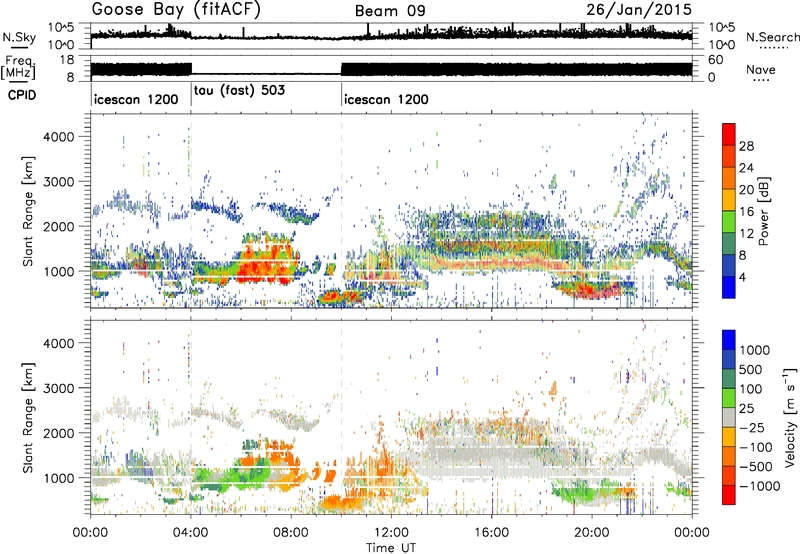Screen dimensions: 800x554
Task: Click the 3000 tick on velocity panel
Action: 58,388
